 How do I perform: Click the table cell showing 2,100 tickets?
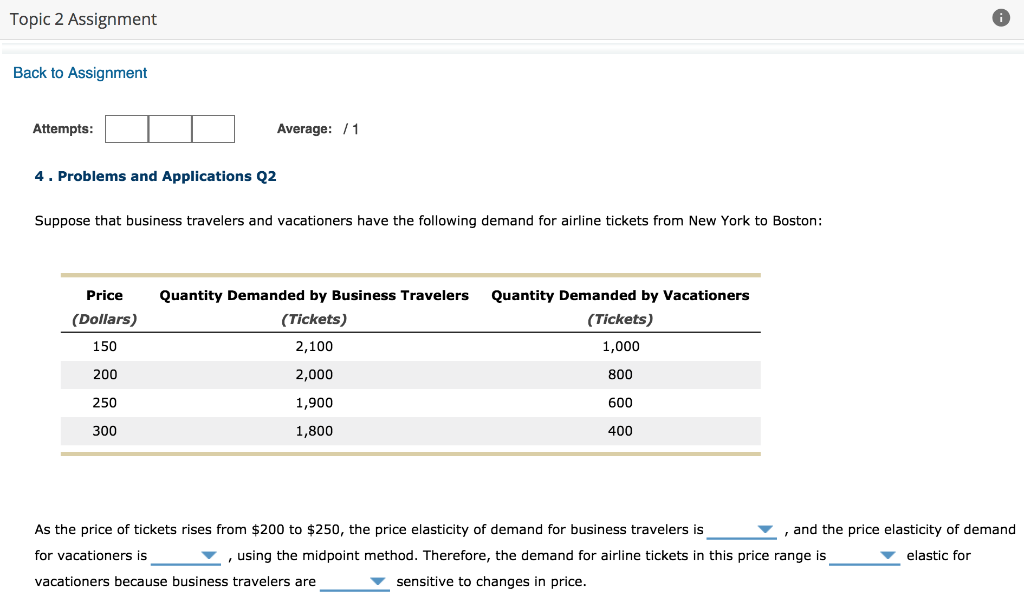[314, 346]
